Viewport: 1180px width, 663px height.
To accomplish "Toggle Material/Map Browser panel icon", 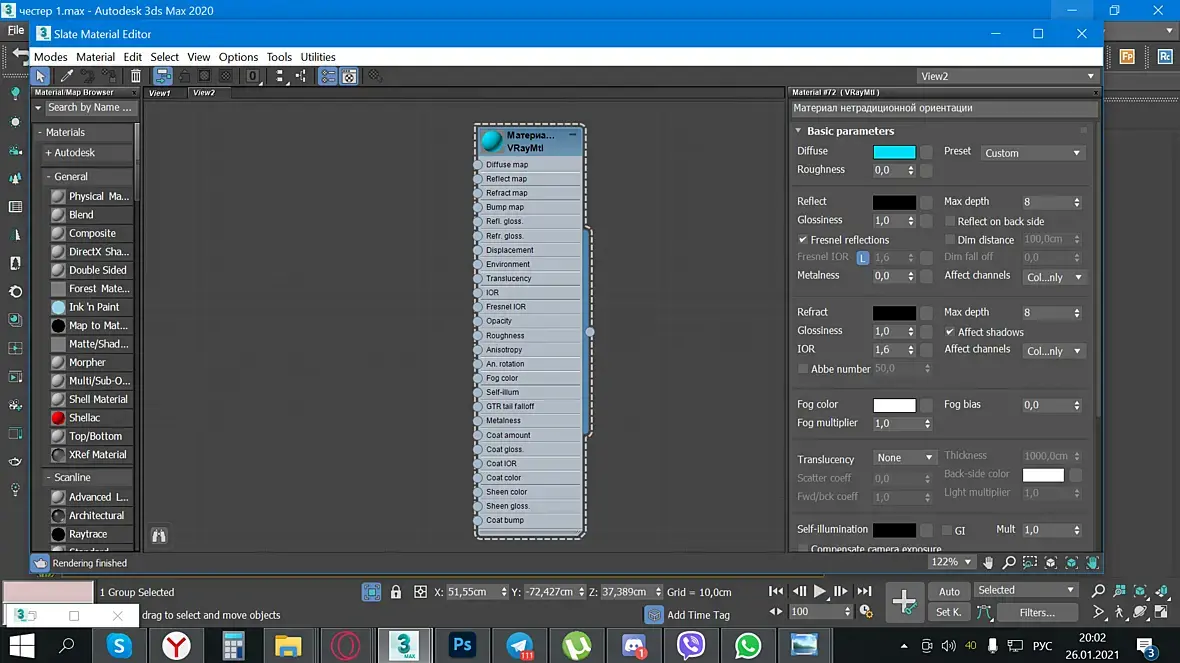I will click(328, 76).
